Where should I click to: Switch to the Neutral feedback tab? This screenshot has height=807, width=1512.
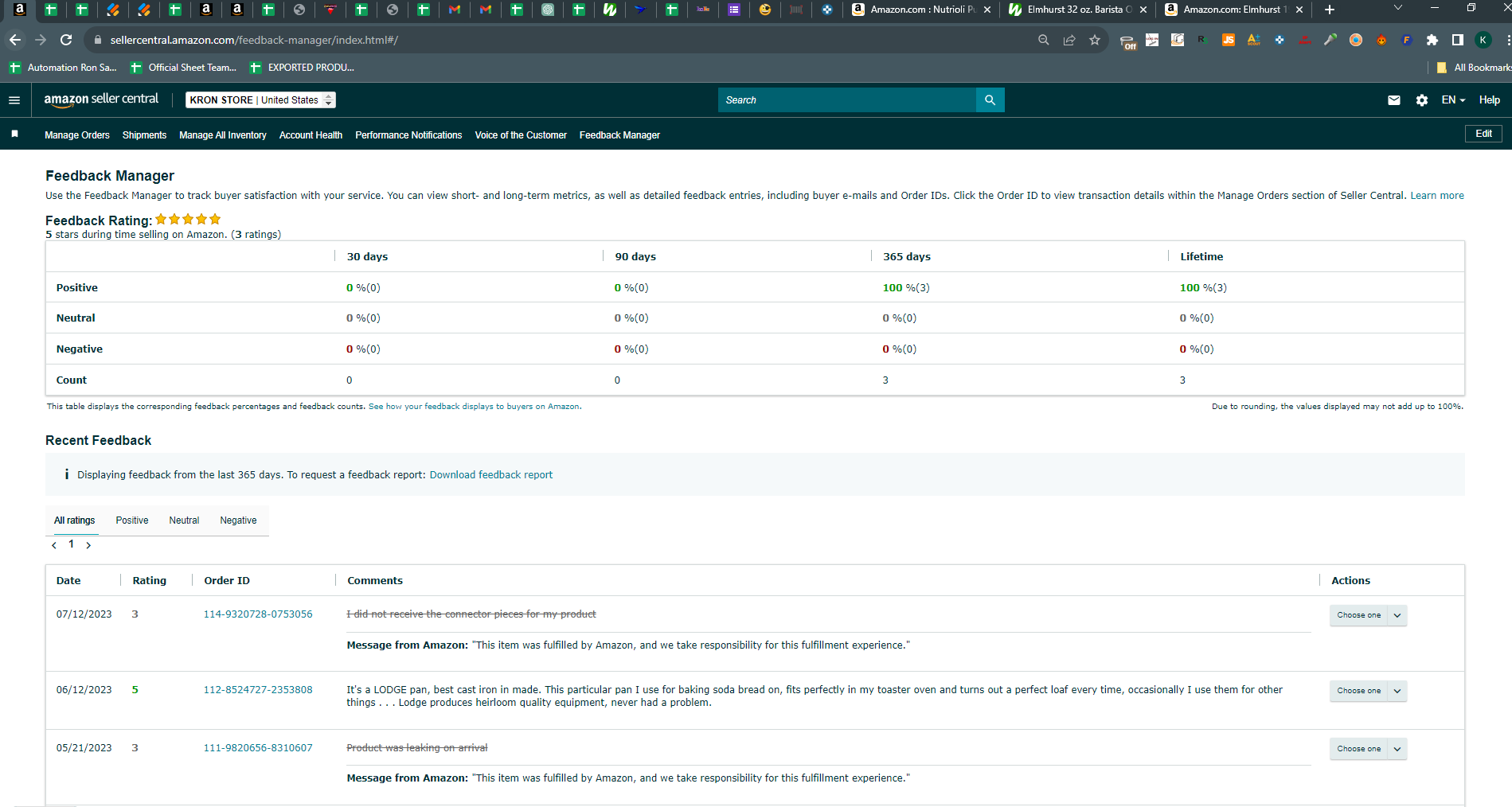[x=184, y=520]
